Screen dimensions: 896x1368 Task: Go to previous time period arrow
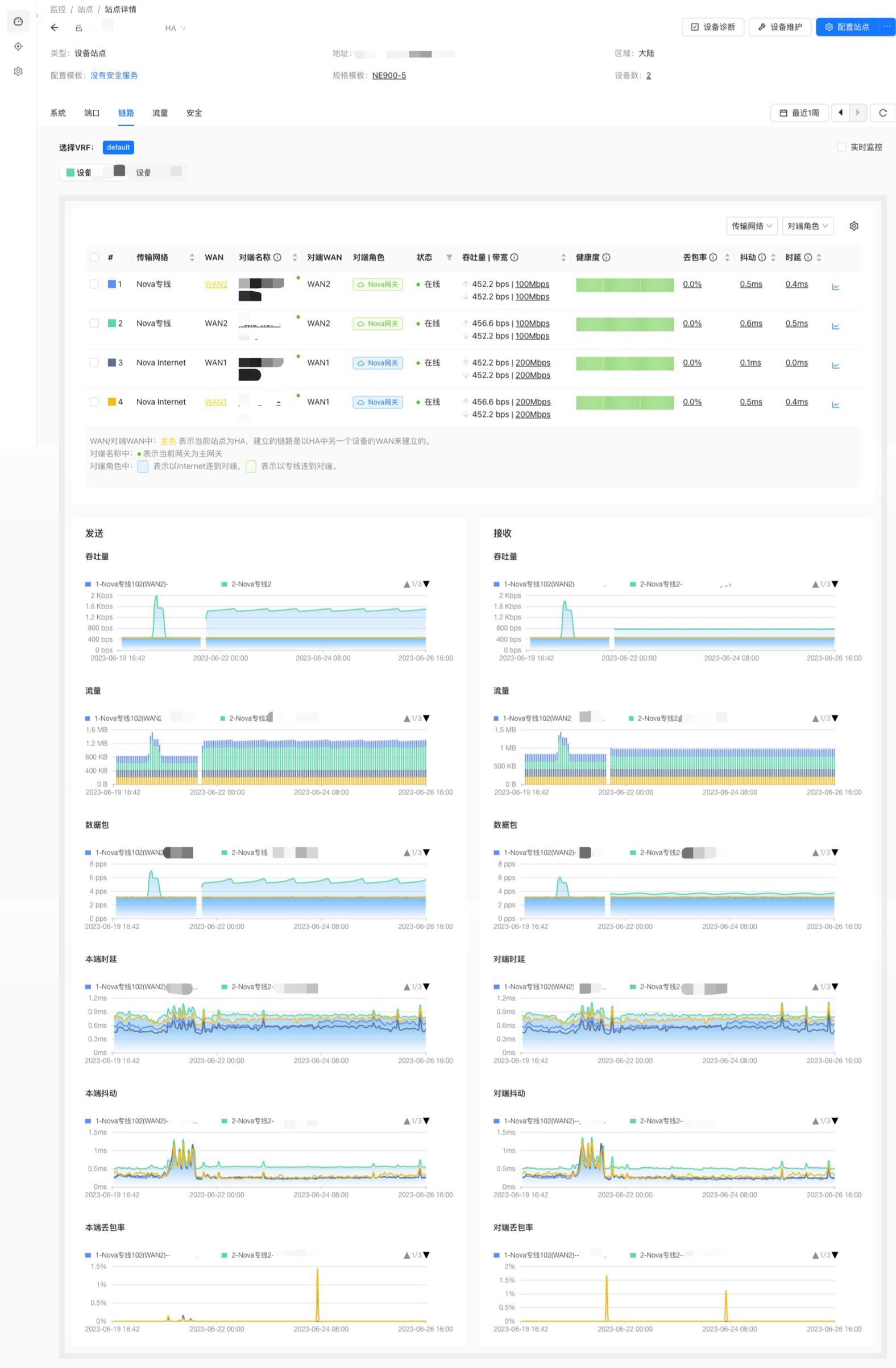(841, 113)
